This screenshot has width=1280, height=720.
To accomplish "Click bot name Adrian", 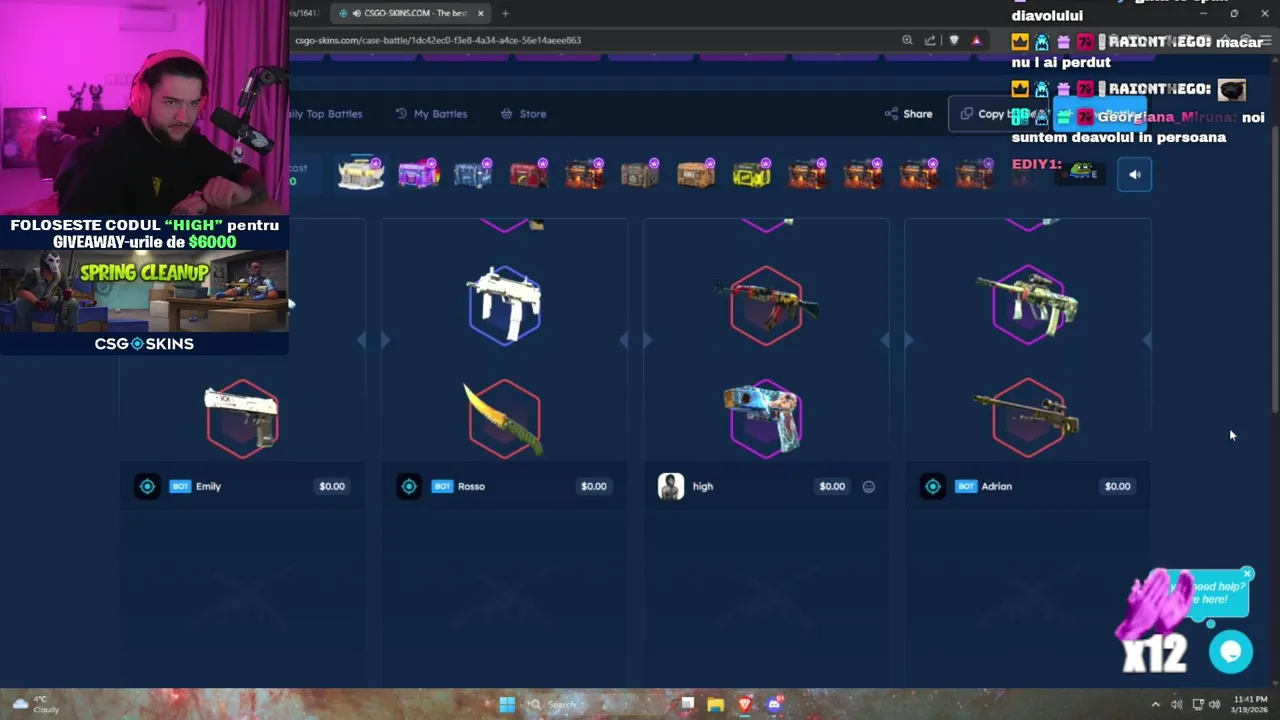I will (996, 486).
